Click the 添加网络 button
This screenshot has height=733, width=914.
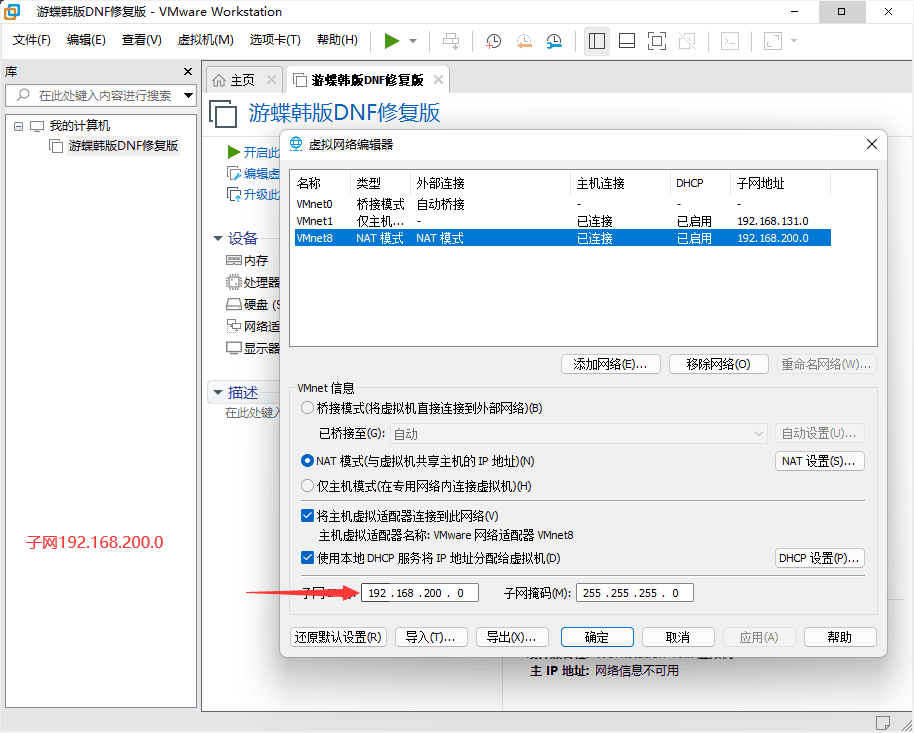pyautogui.click(x=610, y=364)
